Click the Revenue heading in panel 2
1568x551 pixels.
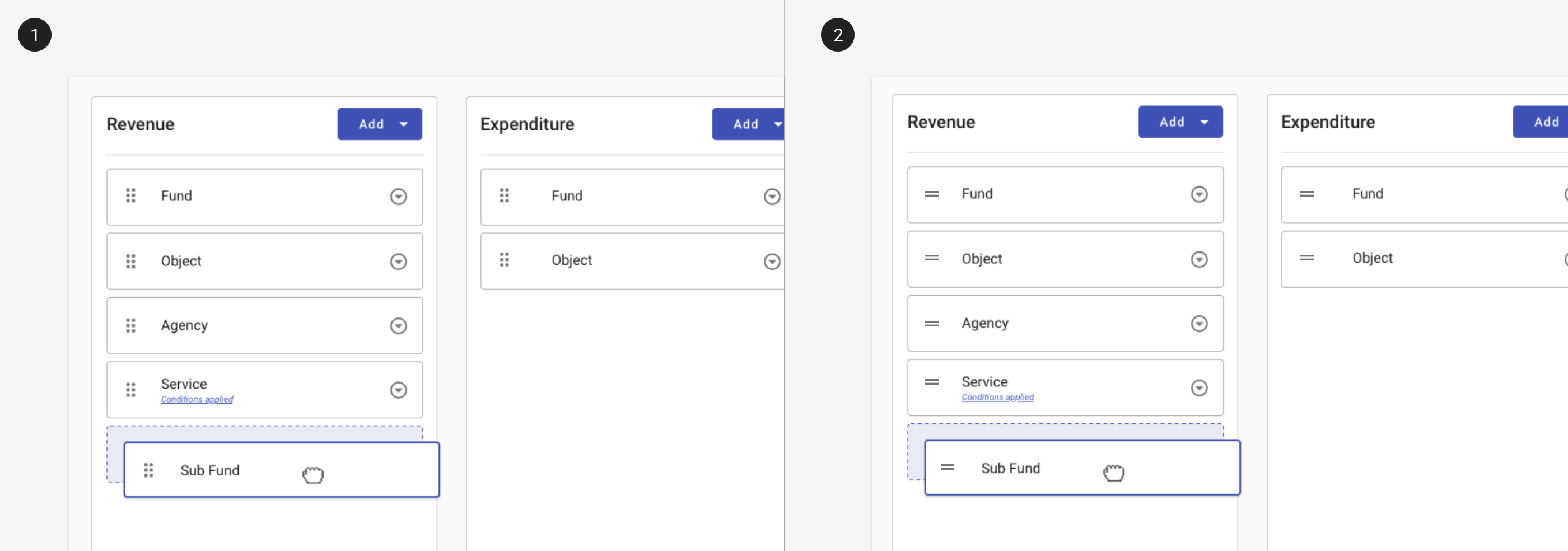[x=941, y=122]
